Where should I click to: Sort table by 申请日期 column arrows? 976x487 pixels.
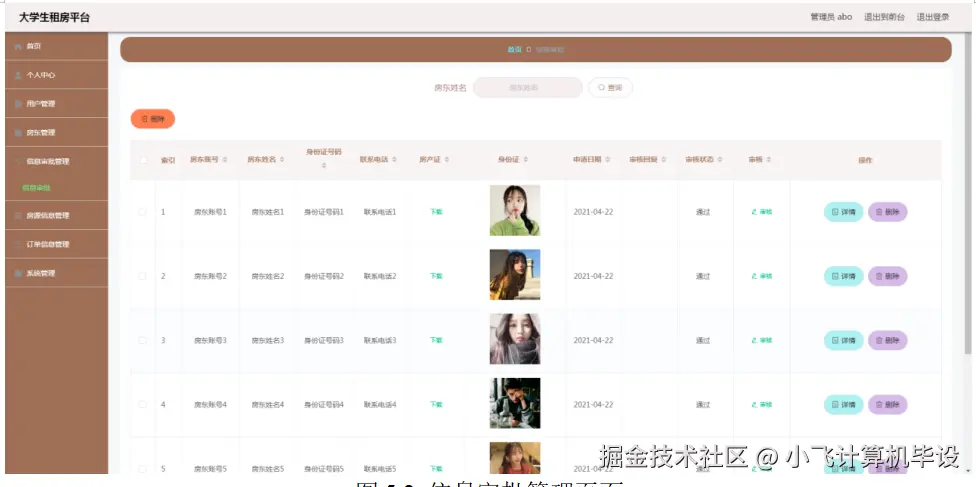point(608,160)
